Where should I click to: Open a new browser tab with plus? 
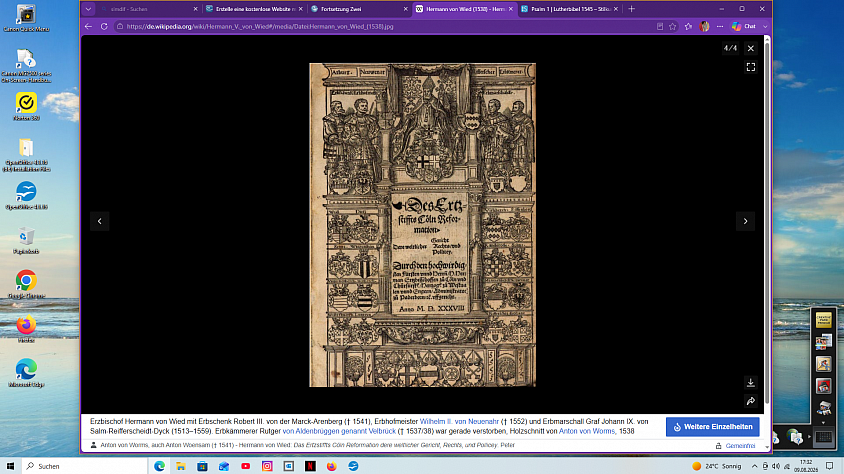click(x=632, y=9)
